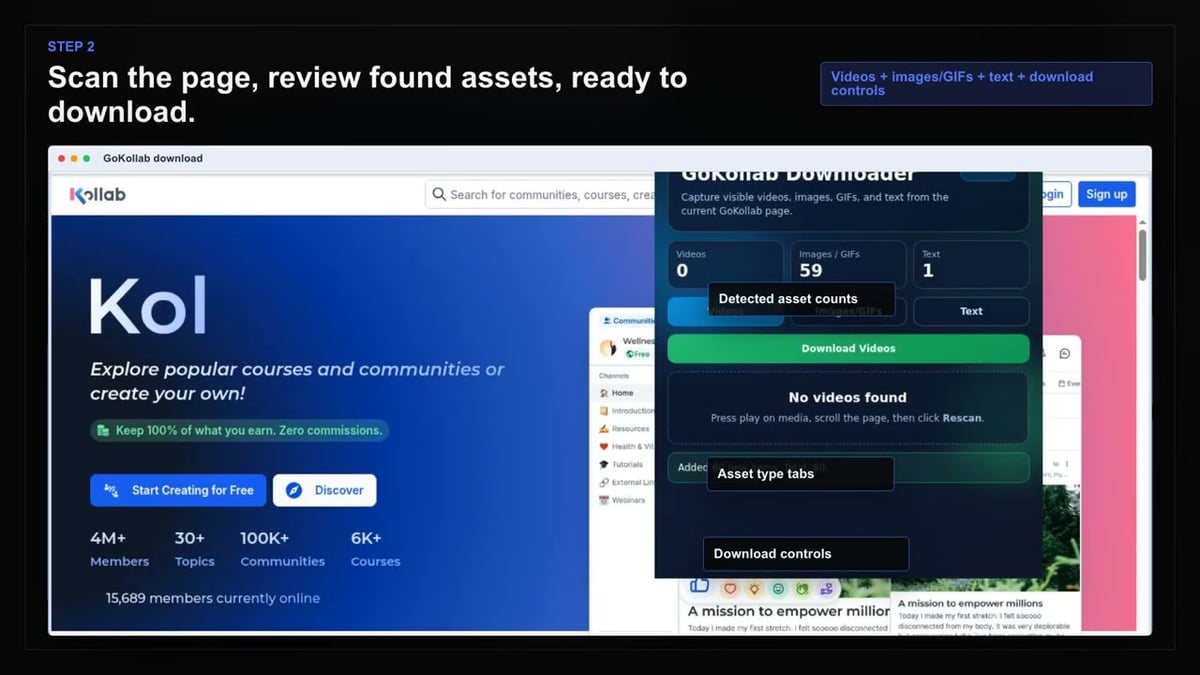Click the 'GoKollab download' window title
The height and width of the screenshot is (675, 1200).
(153, 158)
